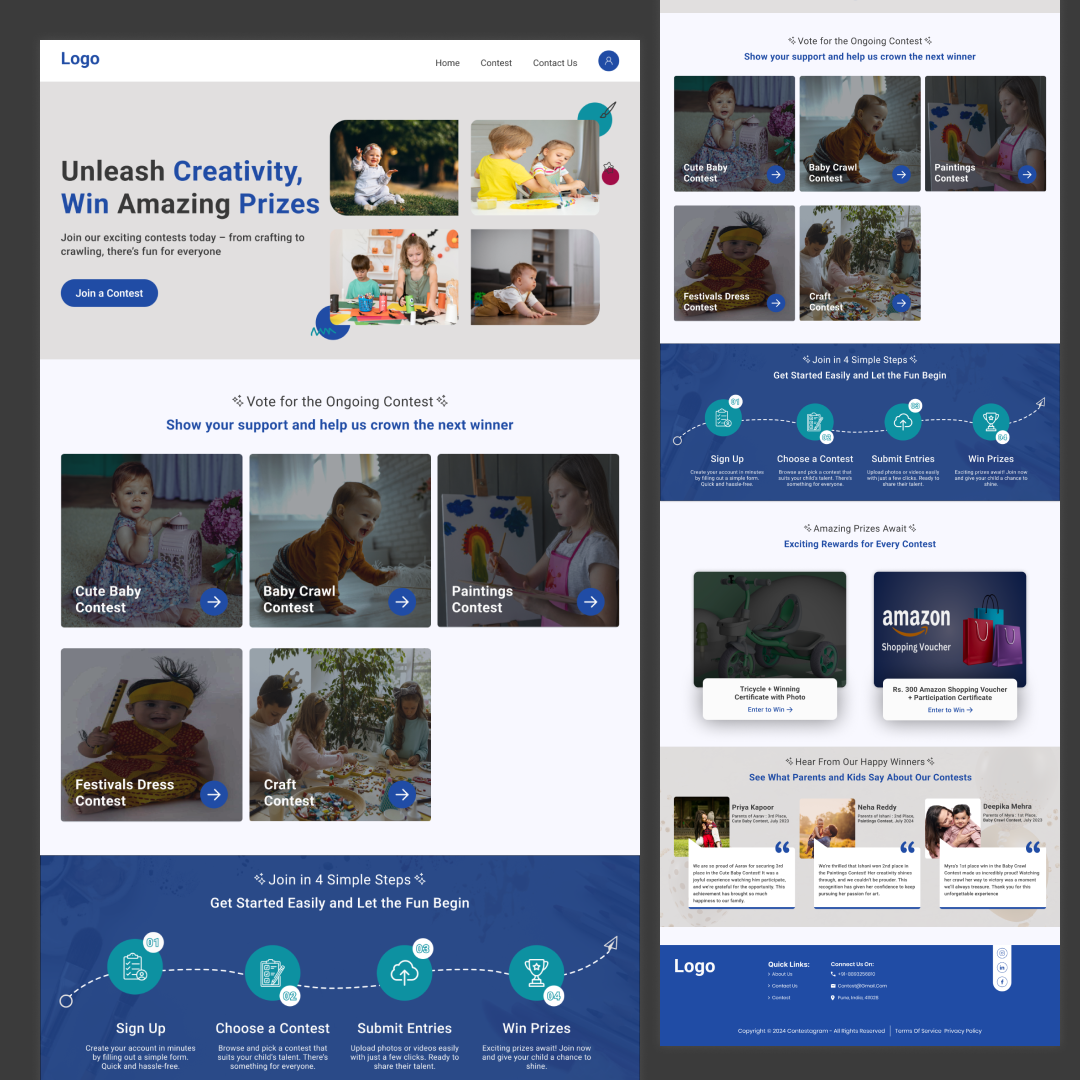The height and width of the screenshot is (1080, 1080).
Task: Click the arrow on the large Baby Crawl Contest card
Action: pos(402,601)
